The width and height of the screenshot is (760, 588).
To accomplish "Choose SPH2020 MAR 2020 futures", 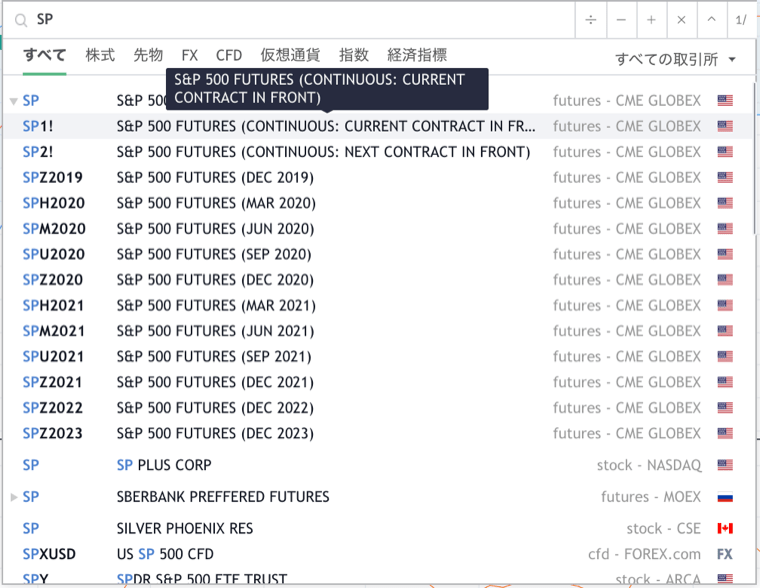I will coord(378,203).
